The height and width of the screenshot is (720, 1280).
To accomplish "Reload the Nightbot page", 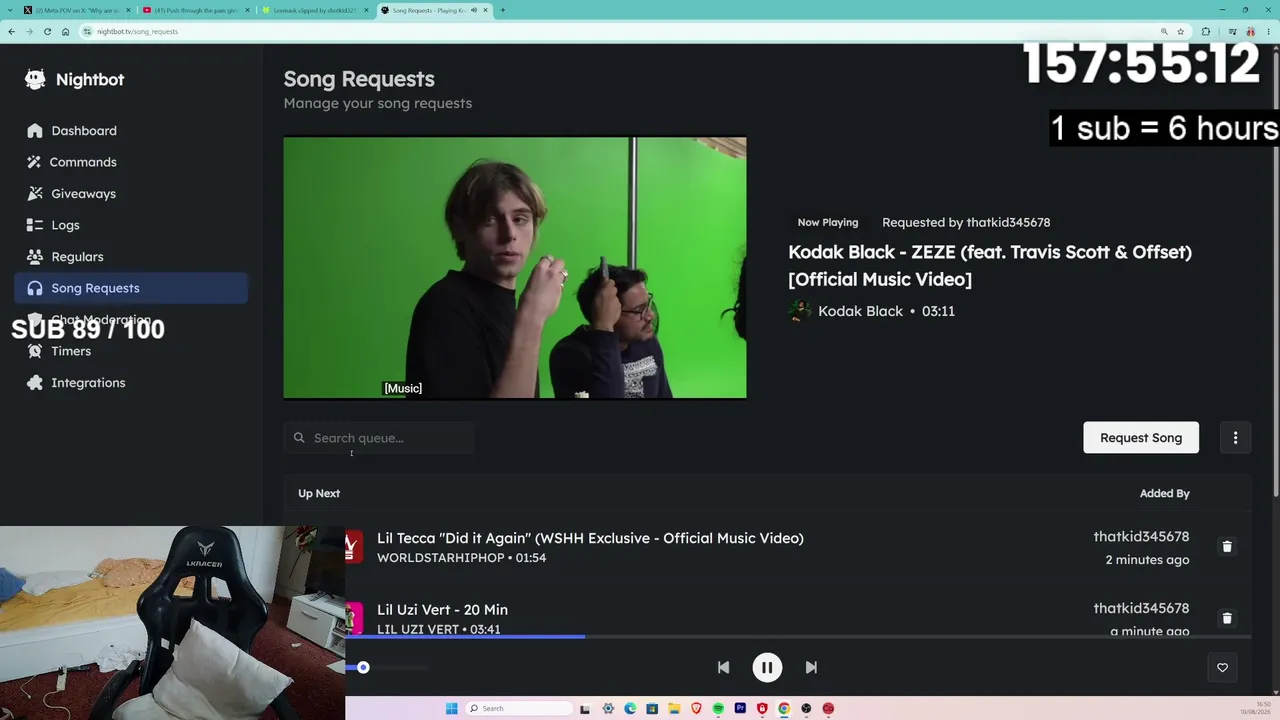I will (x=47, y=31).
